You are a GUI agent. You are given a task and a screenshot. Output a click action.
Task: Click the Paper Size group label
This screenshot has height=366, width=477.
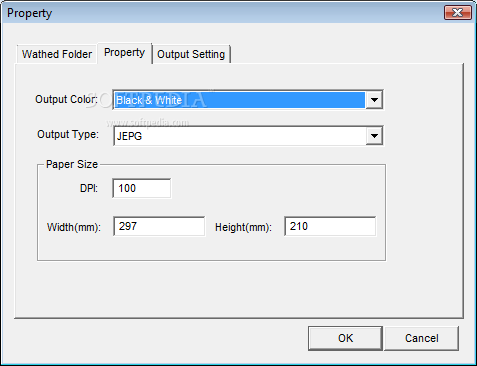72,164
